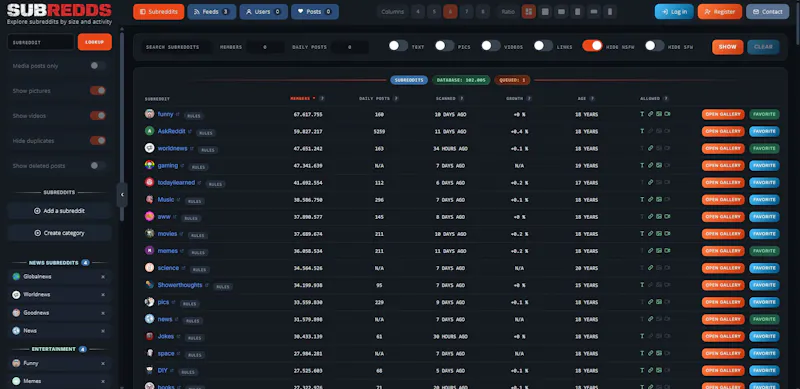Viewport: 800px width, 389px height.
Task: Open external link icon next to funny
Action: (x=178, y=114)
